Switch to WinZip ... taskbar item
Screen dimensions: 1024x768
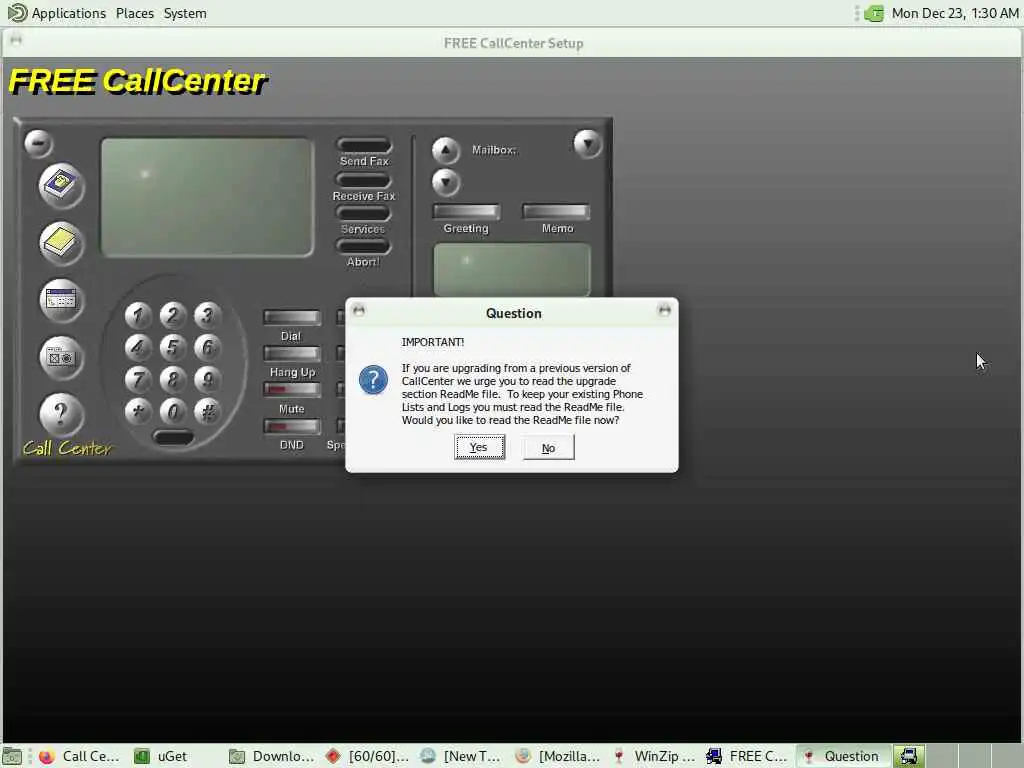click(652, 756)
